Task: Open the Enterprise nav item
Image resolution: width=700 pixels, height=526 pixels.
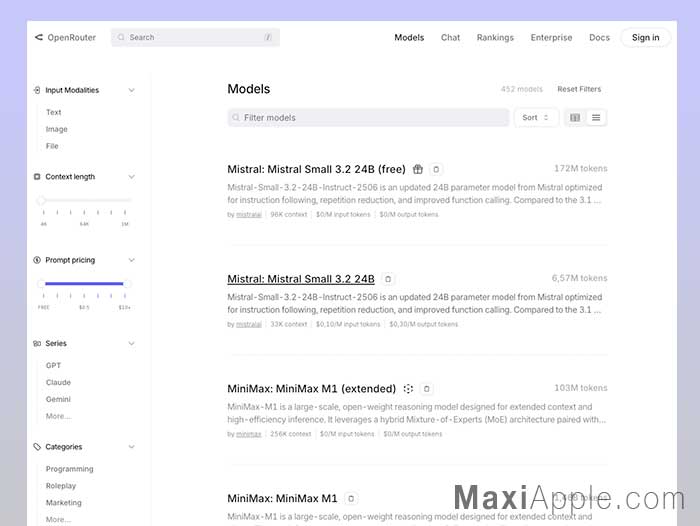Action: coord(551,38)
